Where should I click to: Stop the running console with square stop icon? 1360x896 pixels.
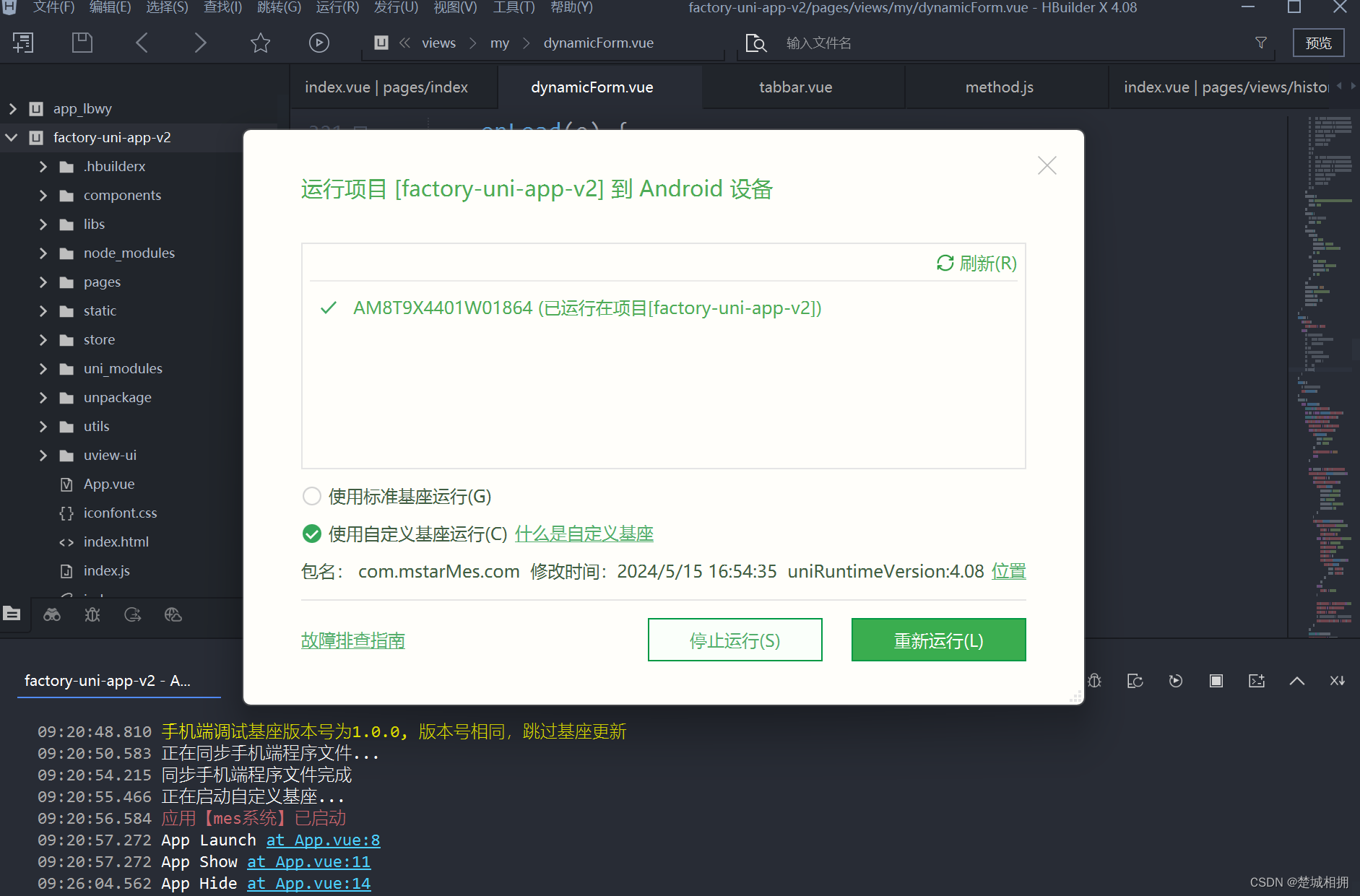coord(1216,680)
